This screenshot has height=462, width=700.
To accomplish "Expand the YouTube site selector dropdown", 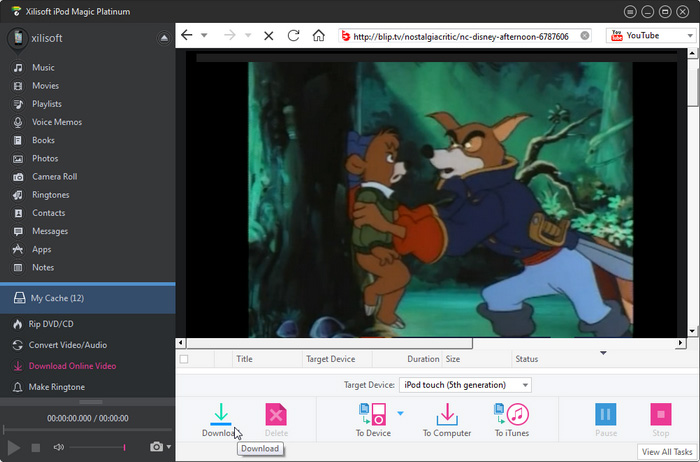I will 691,36.
